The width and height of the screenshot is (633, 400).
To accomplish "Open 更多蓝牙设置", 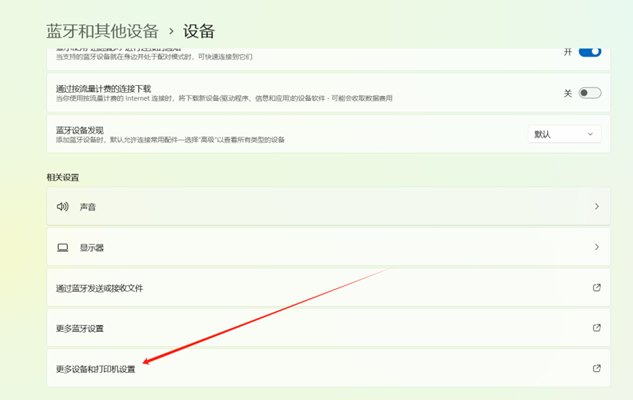I will 80,328.
